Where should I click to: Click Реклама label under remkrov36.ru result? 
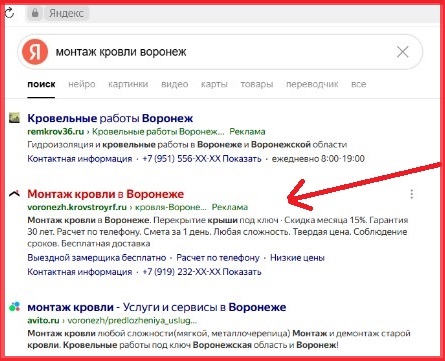coord(247,131)
